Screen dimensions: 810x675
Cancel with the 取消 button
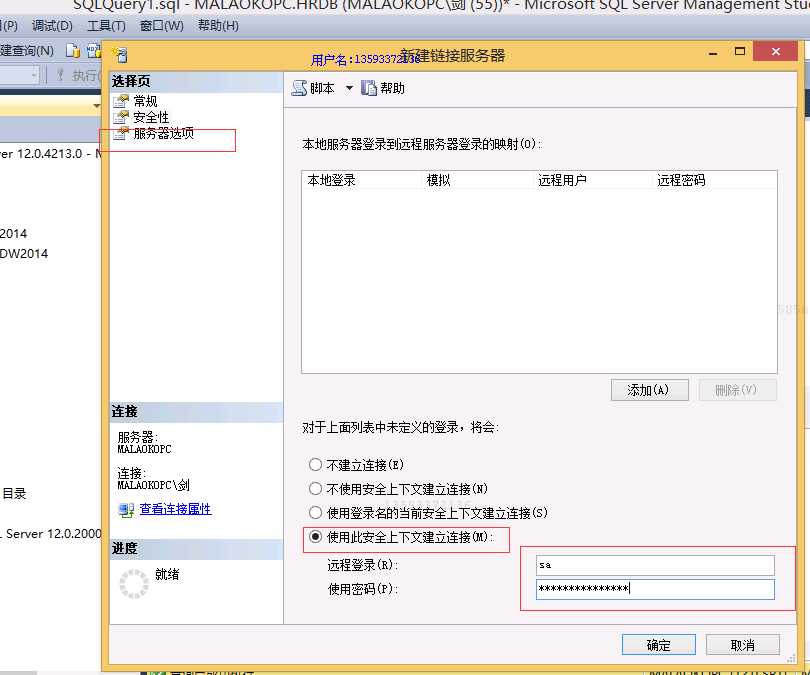click(x=742, y=645)
